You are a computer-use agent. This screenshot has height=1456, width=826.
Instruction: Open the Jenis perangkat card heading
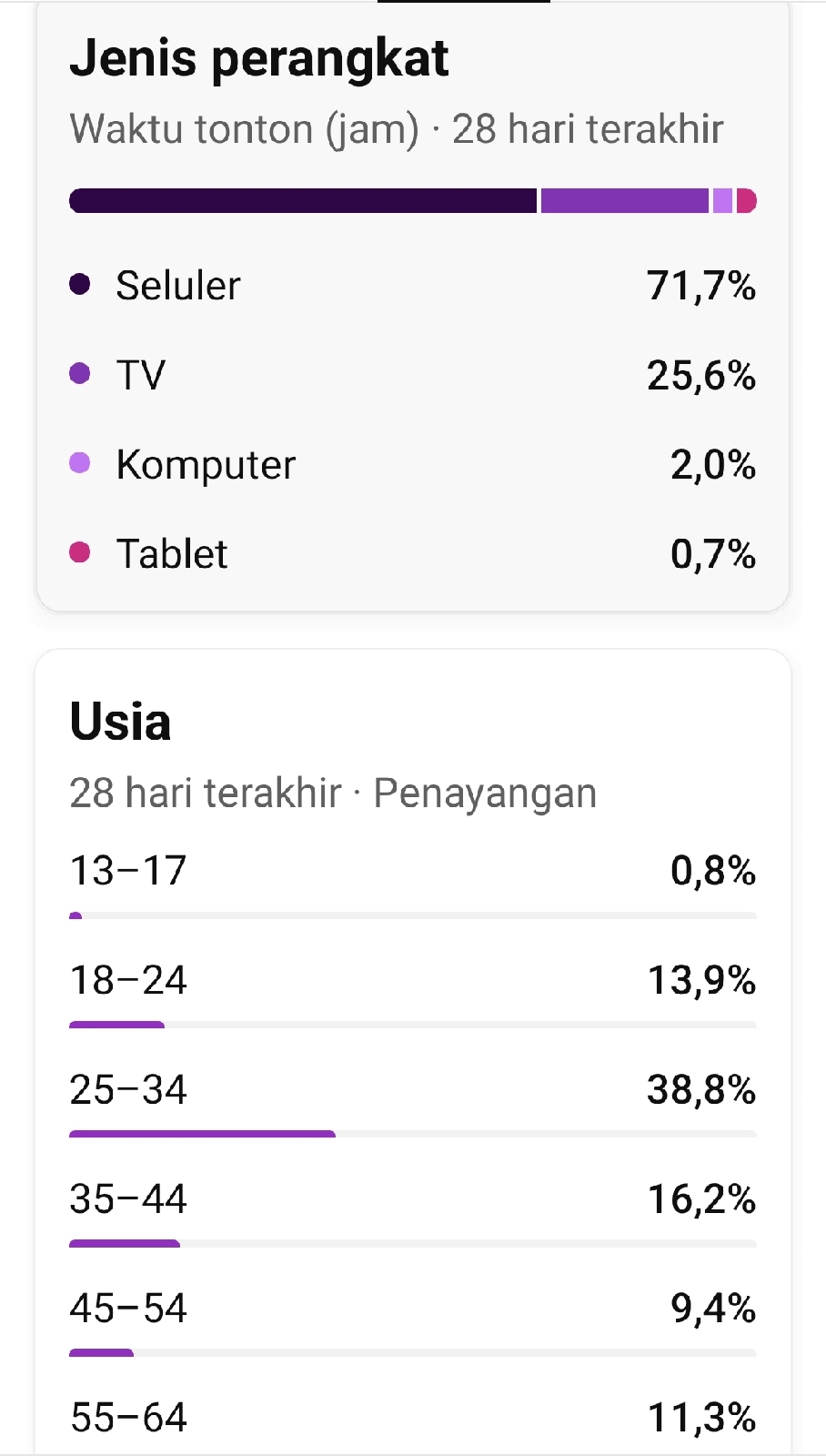pos(259,58)
